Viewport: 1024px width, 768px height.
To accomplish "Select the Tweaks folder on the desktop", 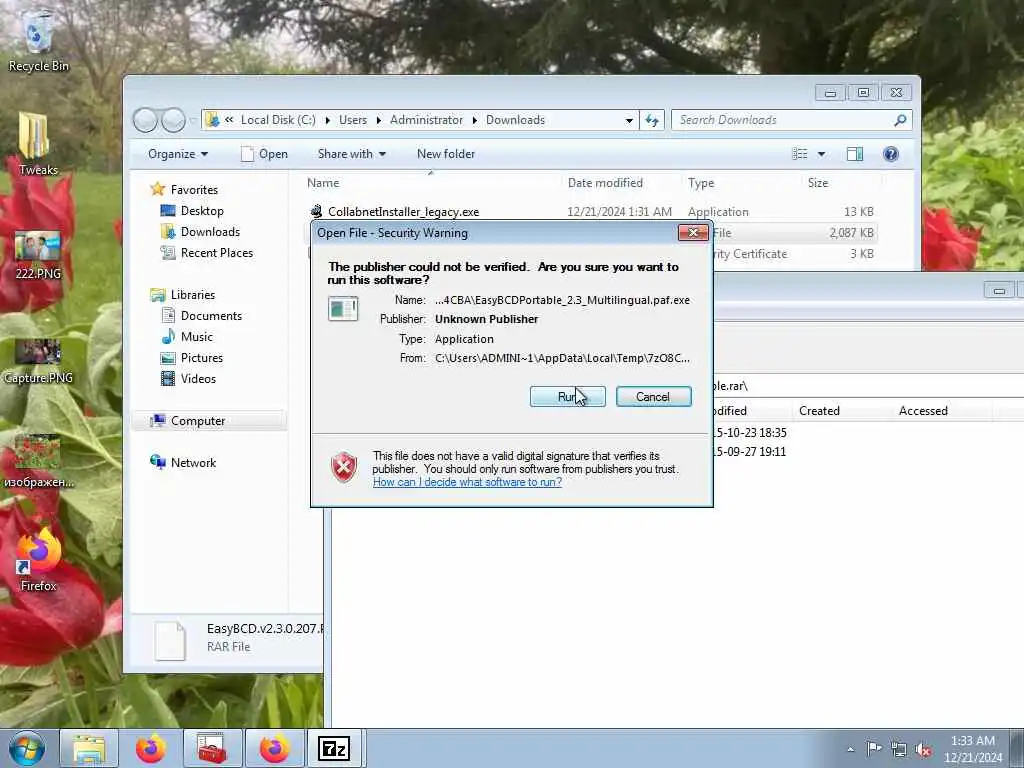I will click(37, 144).
